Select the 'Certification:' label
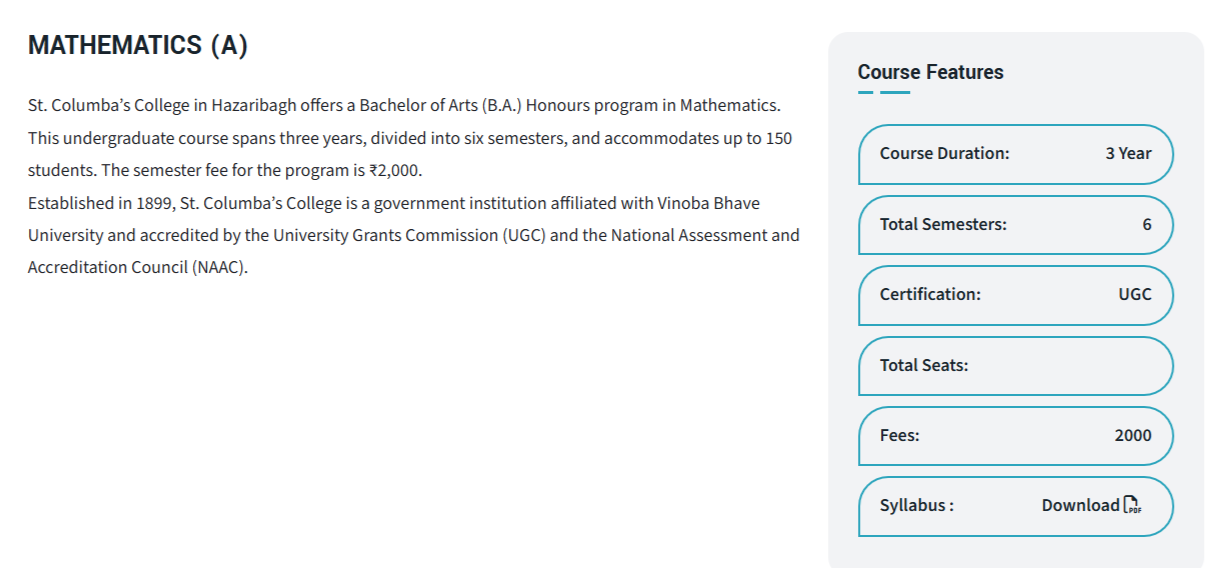 coord(930,294)
